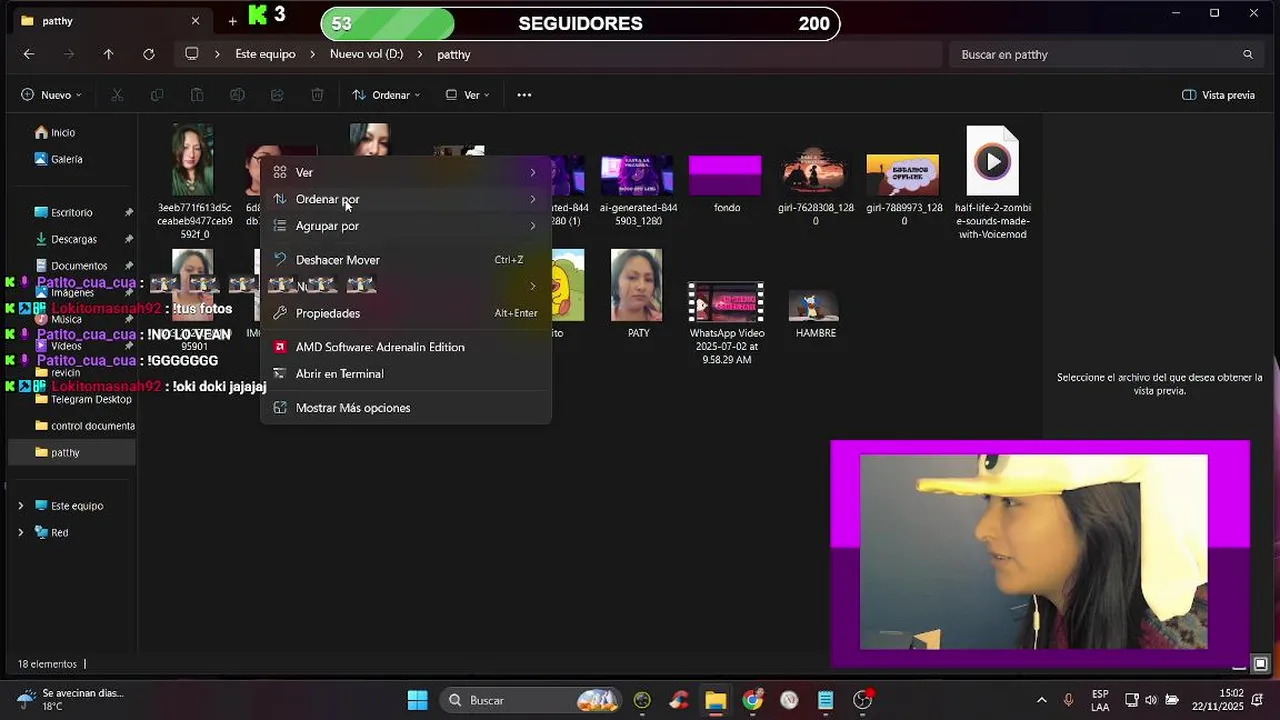
Task: Open Descargas in the sidebar
Action: pyautogui.click(x=73, y=239)
